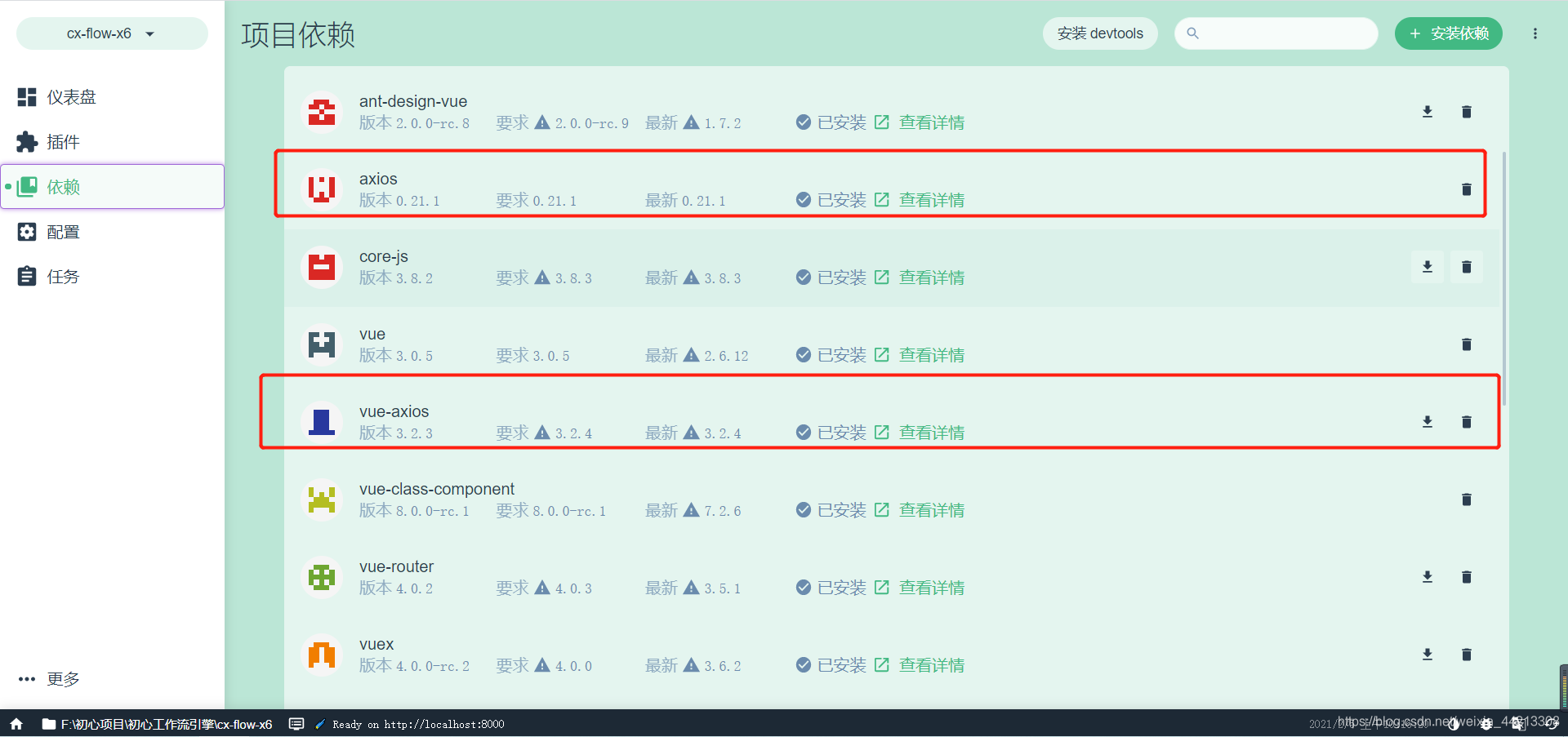Update ant-design-vue with its download icon

[x=1428, y=112]
